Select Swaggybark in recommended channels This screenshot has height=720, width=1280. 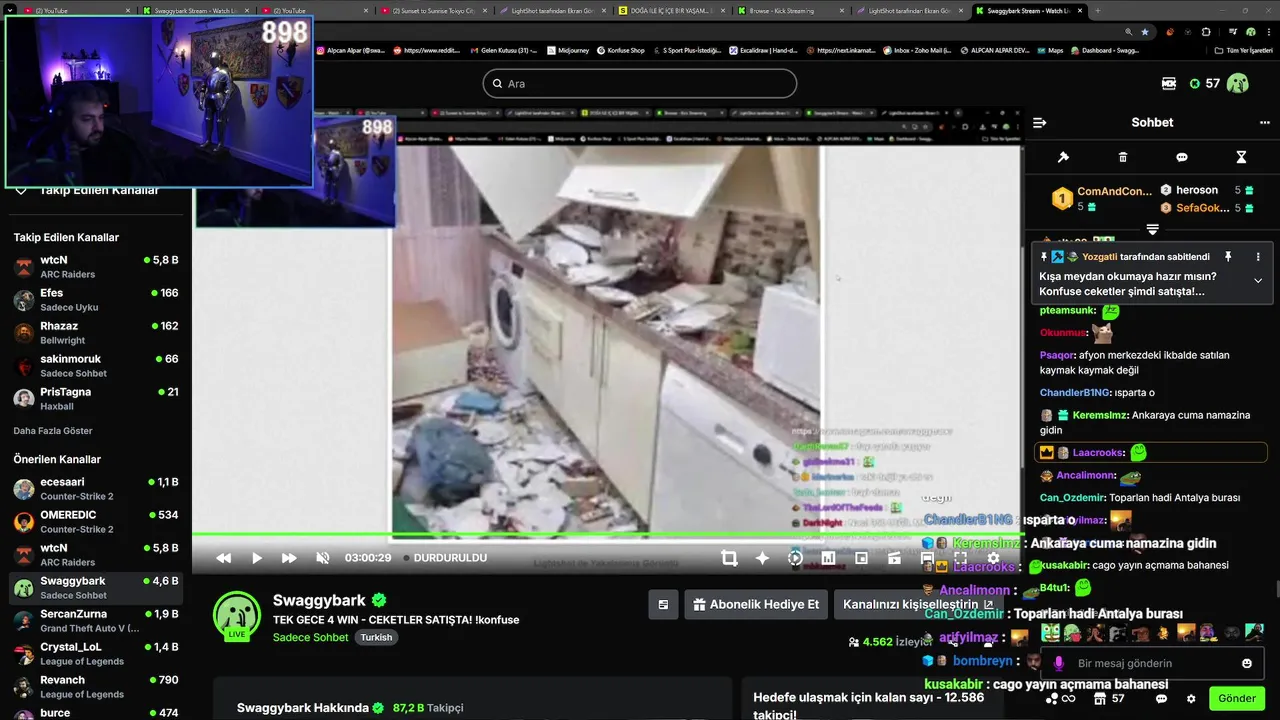click(x=96, y=588)
